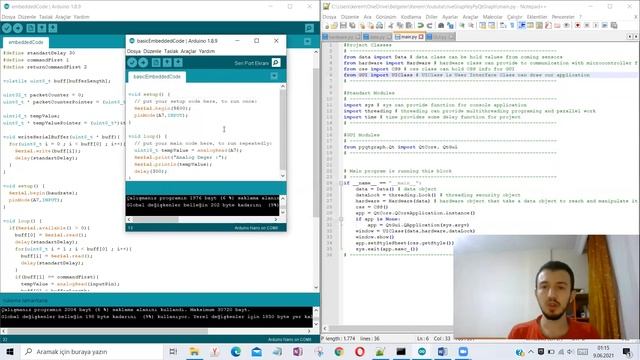
Task: Click Notepad++ Cut scissors icon
Action: 391,25
